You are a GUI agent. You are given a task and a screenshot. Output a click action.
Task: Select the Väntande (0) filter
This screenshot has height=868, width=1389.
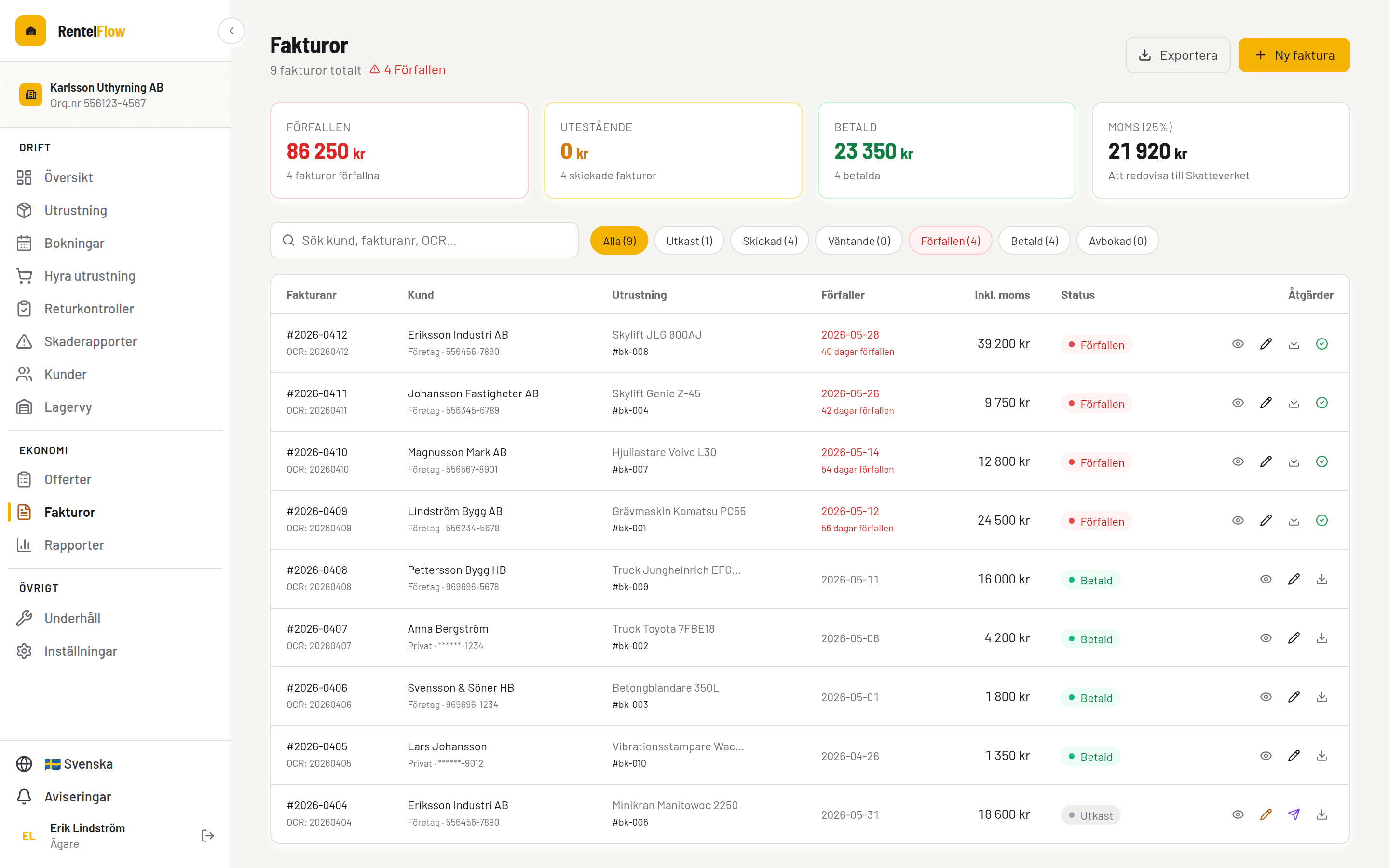point(858,241)
